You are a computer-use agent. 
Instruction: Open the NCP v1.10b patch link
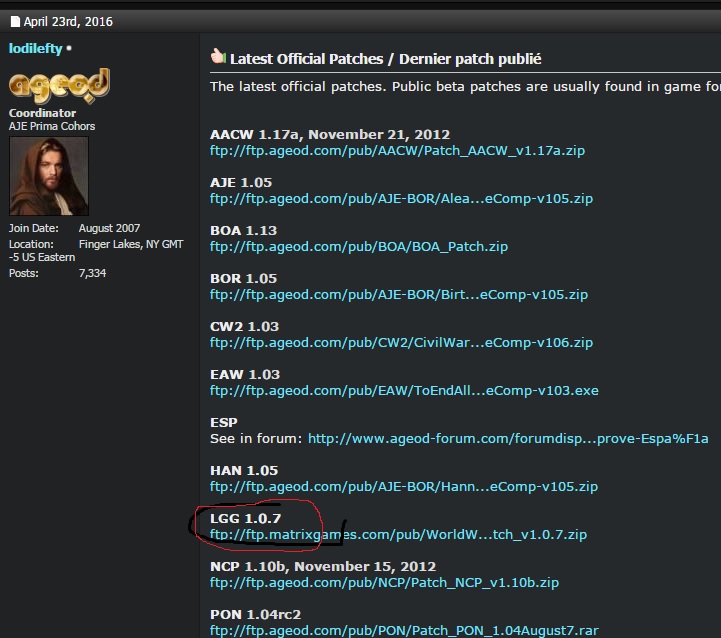[384, 582]
